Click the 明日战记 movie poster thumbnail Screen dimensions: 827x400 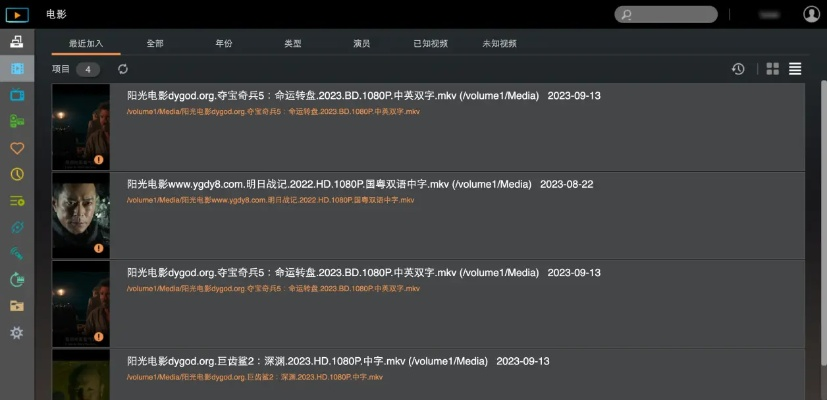coord(81,215)
